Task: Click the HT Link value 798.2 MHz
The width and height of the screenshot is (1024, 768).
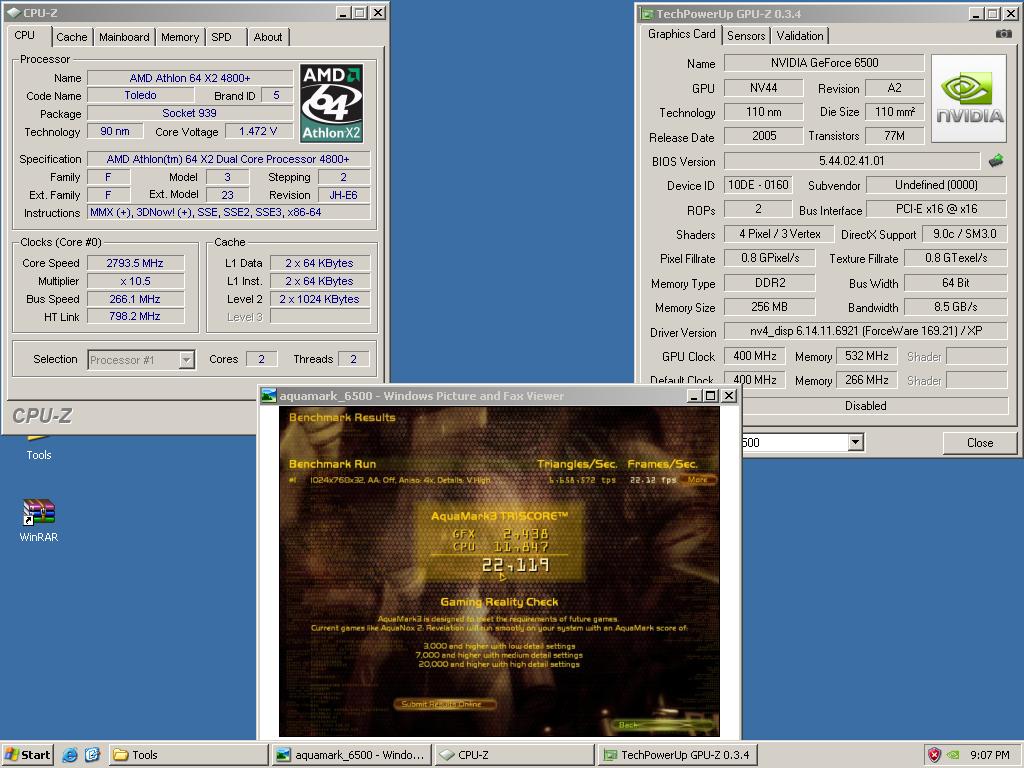Action: click(135, 316)
